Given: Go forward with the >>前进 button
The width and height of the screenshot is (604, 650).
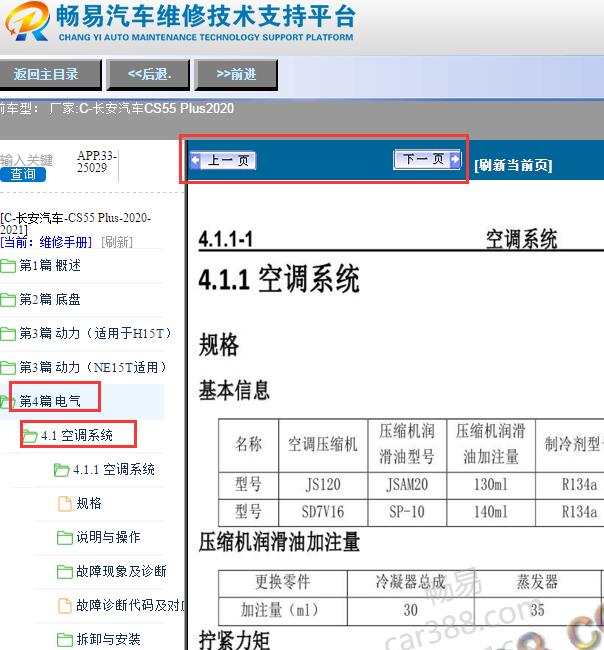Looking at the screenshot, I should (x=236, y=75).
